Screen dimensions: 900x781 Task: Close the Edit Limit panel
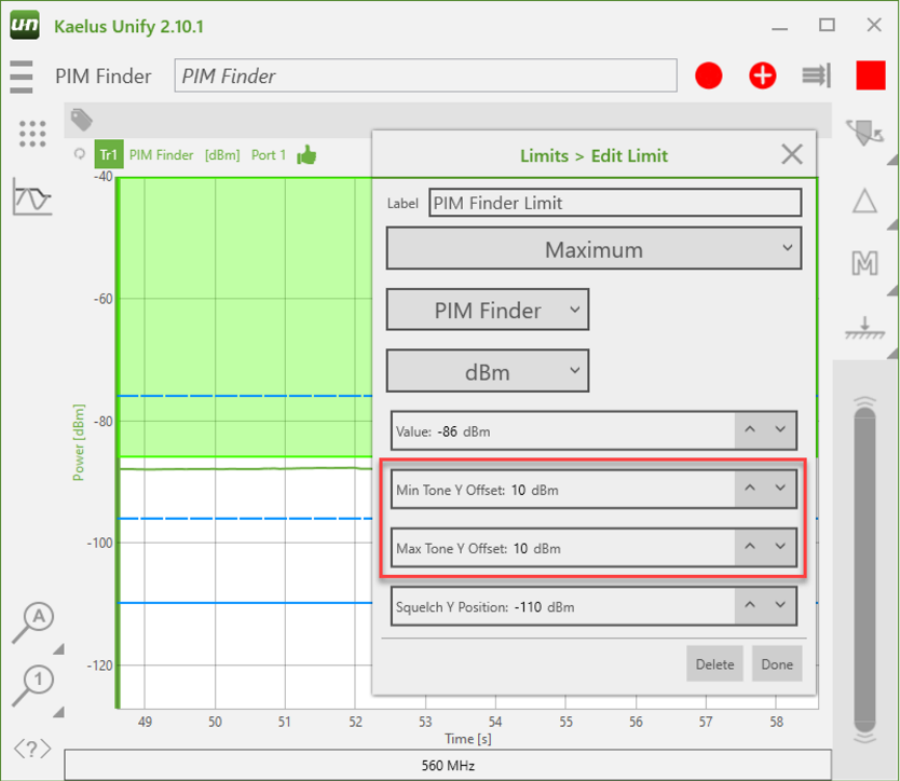792,154
